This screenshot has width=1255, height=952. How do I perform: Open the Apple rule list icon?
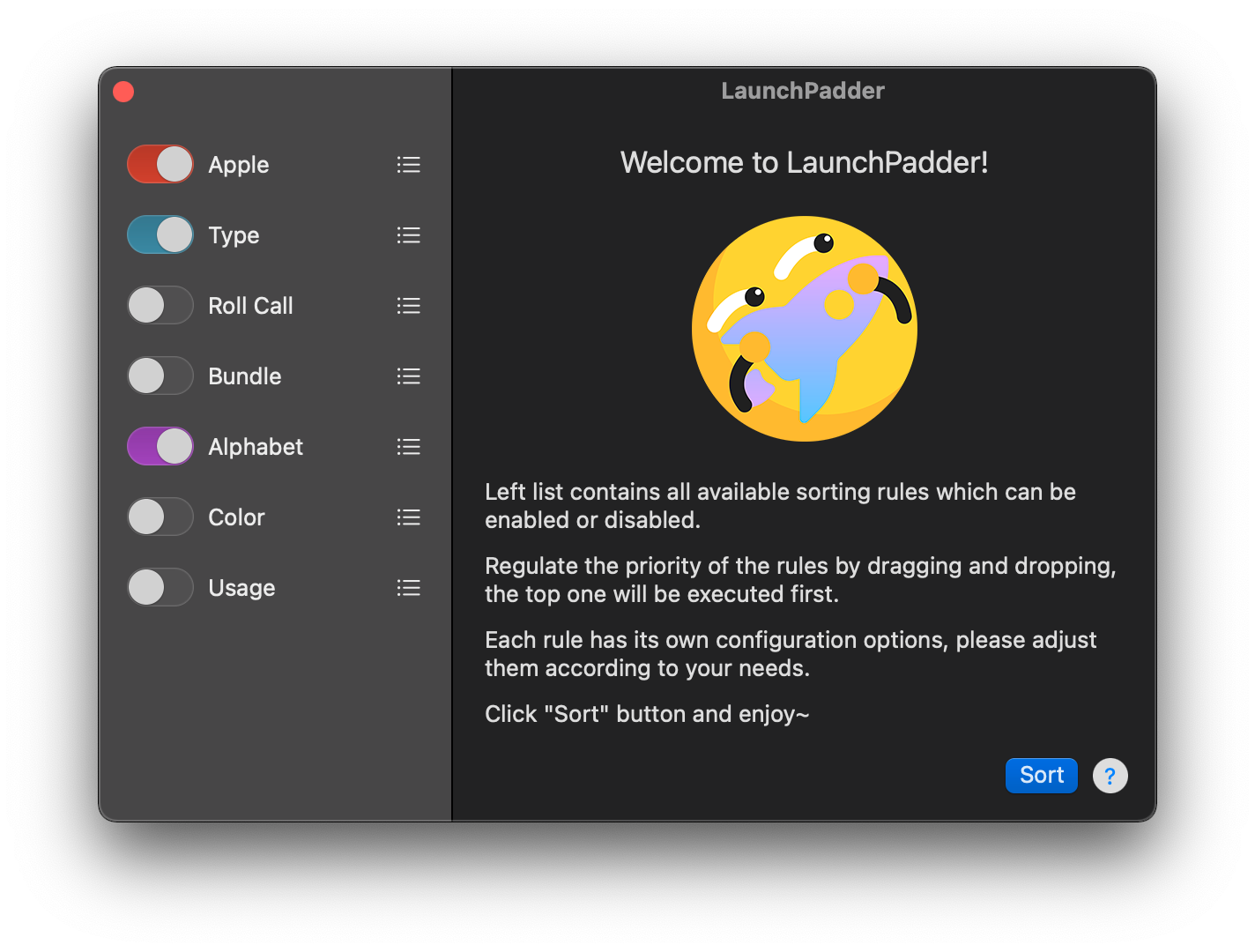point(408,165)
